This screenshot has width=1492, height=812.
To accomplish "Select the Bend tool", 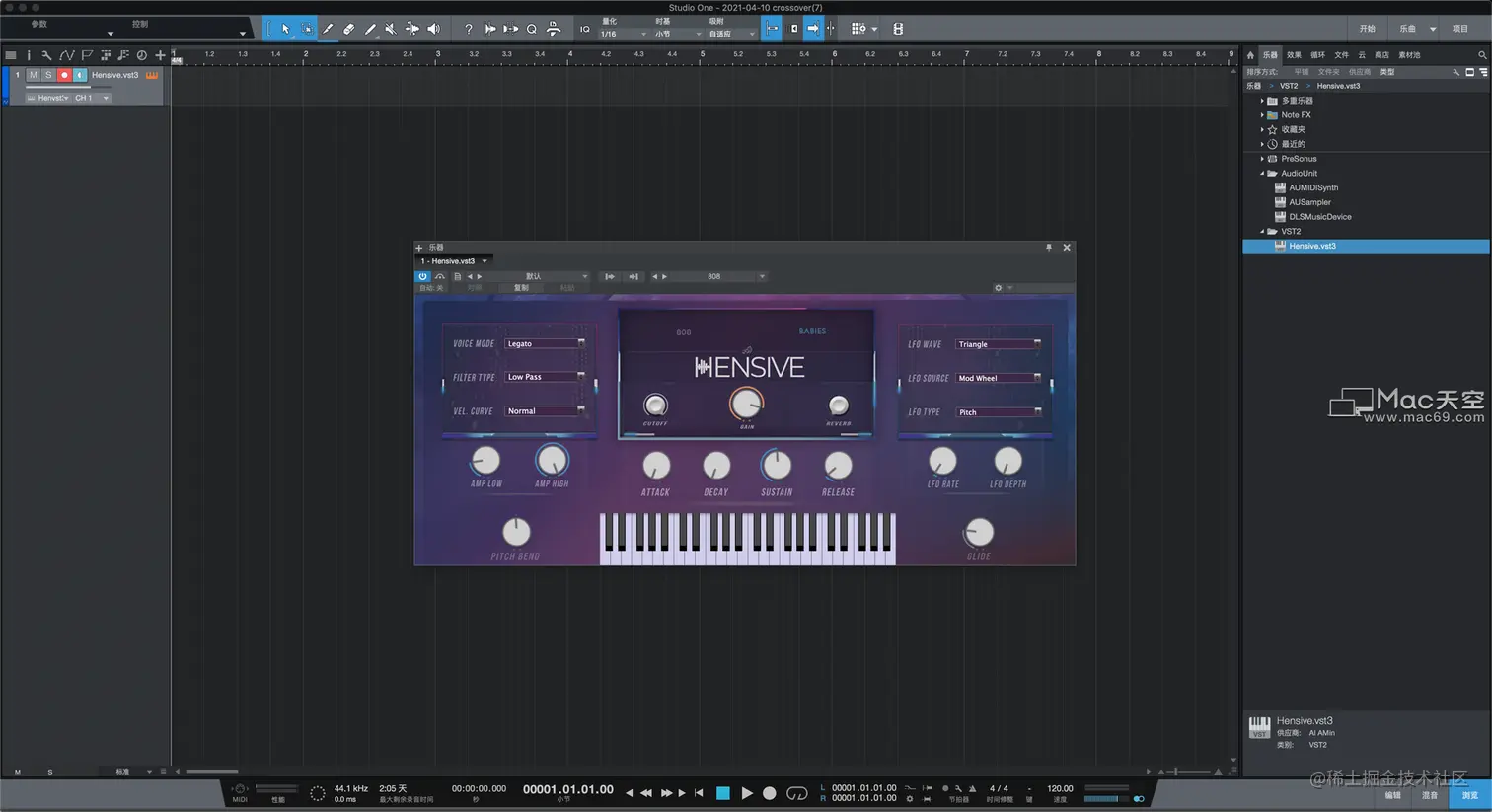I will click(x=412, y=29).
